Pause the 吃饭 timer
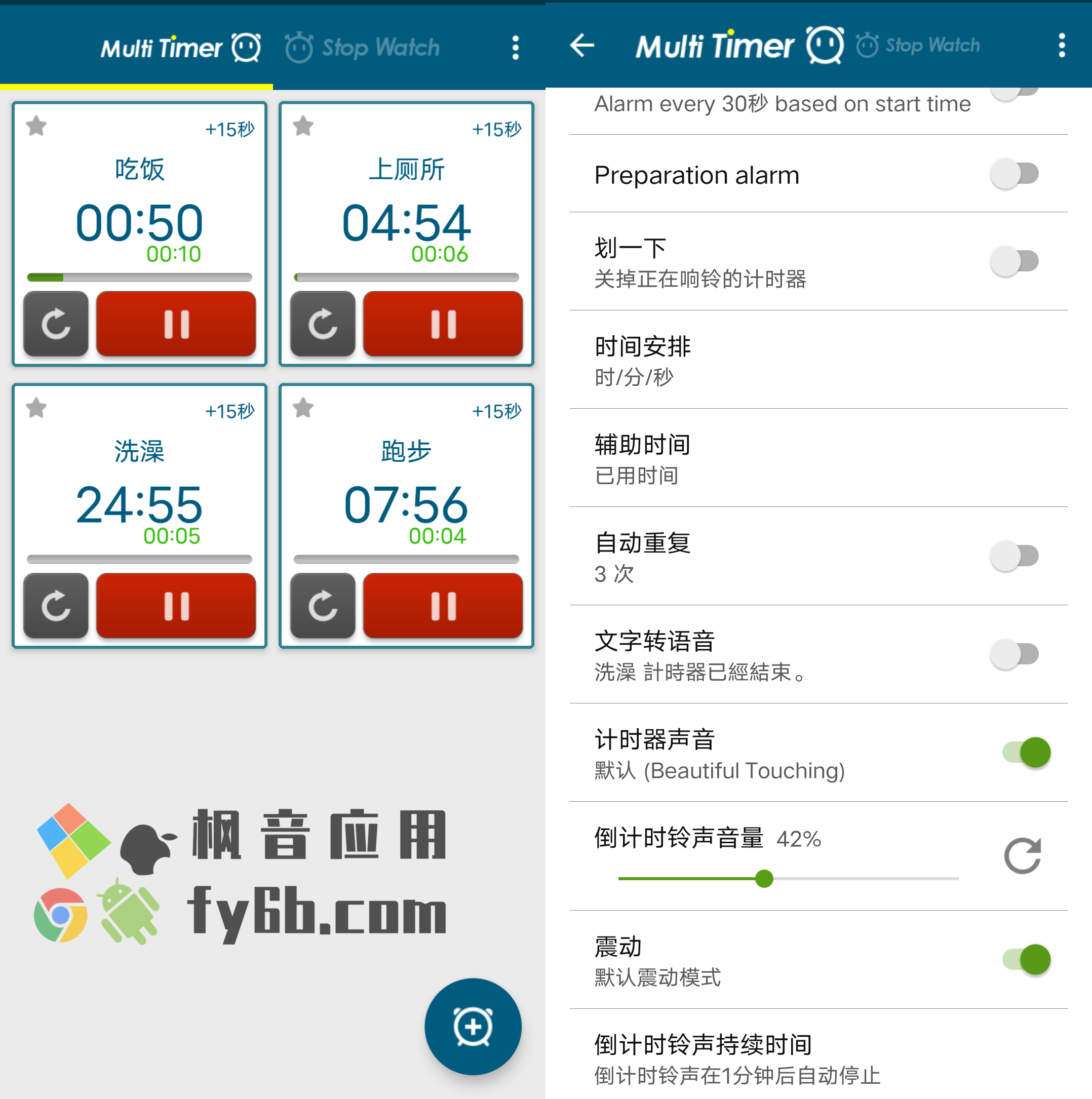1092x1099 pixels. click(176, 324)
